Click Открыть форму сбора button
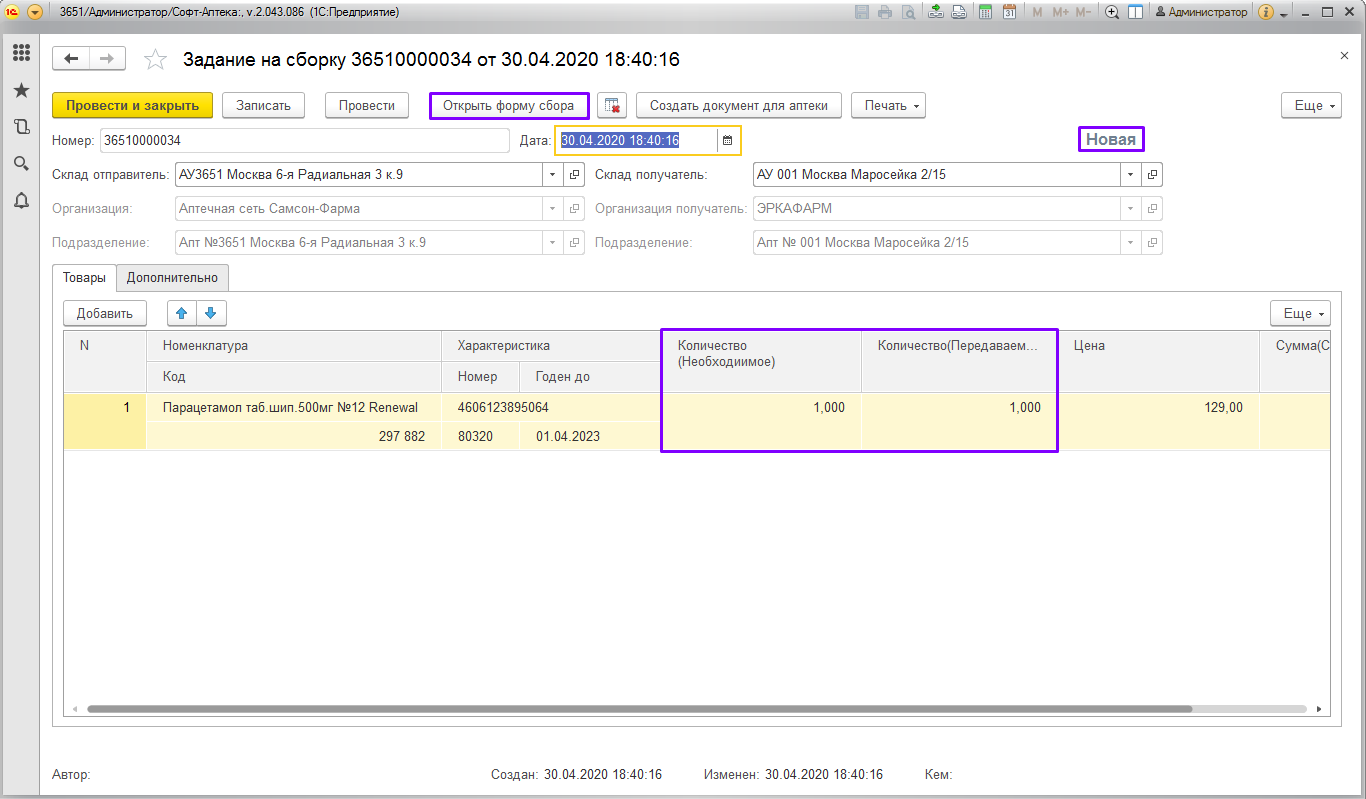This screenshot has height=799, width=1366. pyautogui.click(x=508, y=105)
